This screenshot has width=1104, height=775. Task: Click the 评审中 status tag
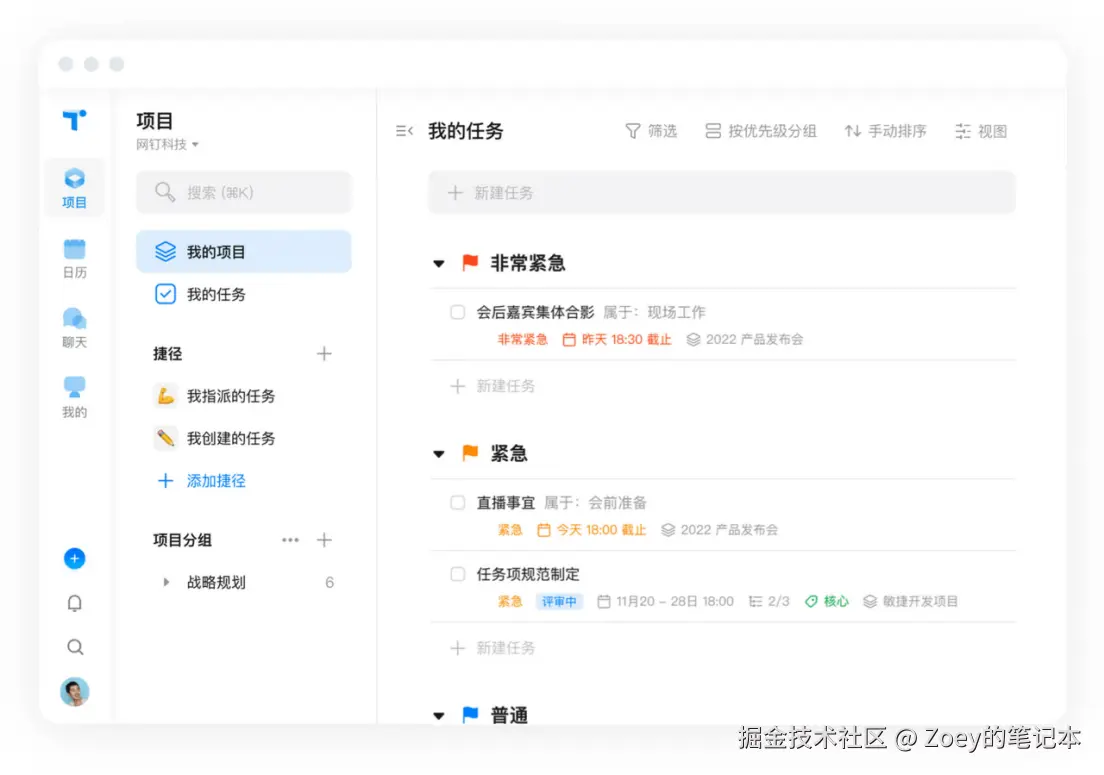559,601
